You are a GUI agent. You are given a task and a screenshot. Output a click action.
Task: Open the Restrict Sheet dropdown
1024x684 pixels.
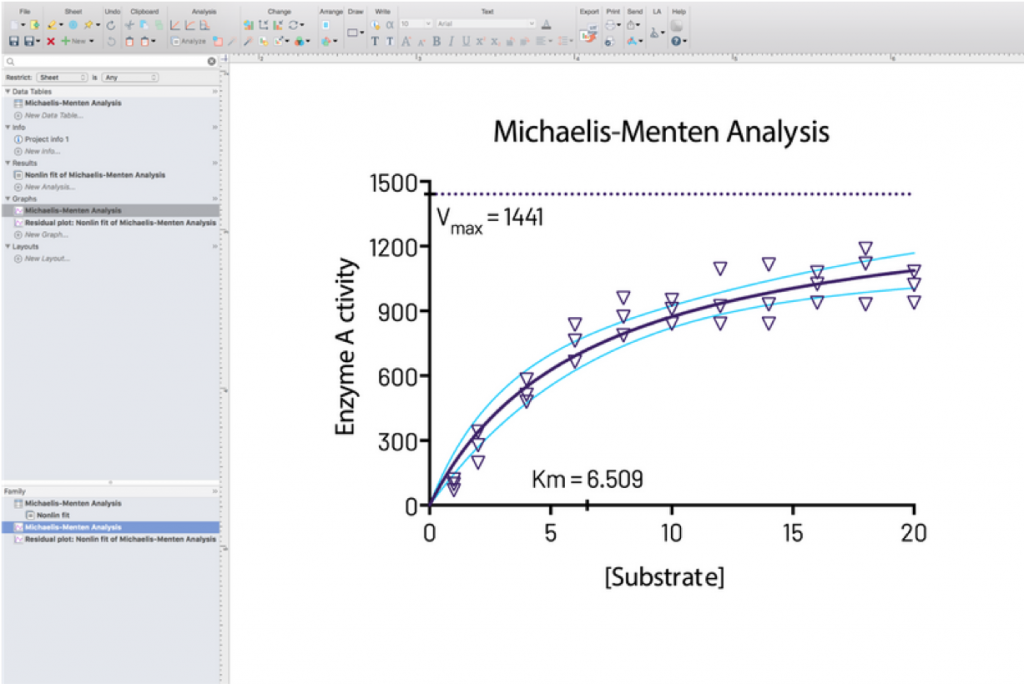61,76
